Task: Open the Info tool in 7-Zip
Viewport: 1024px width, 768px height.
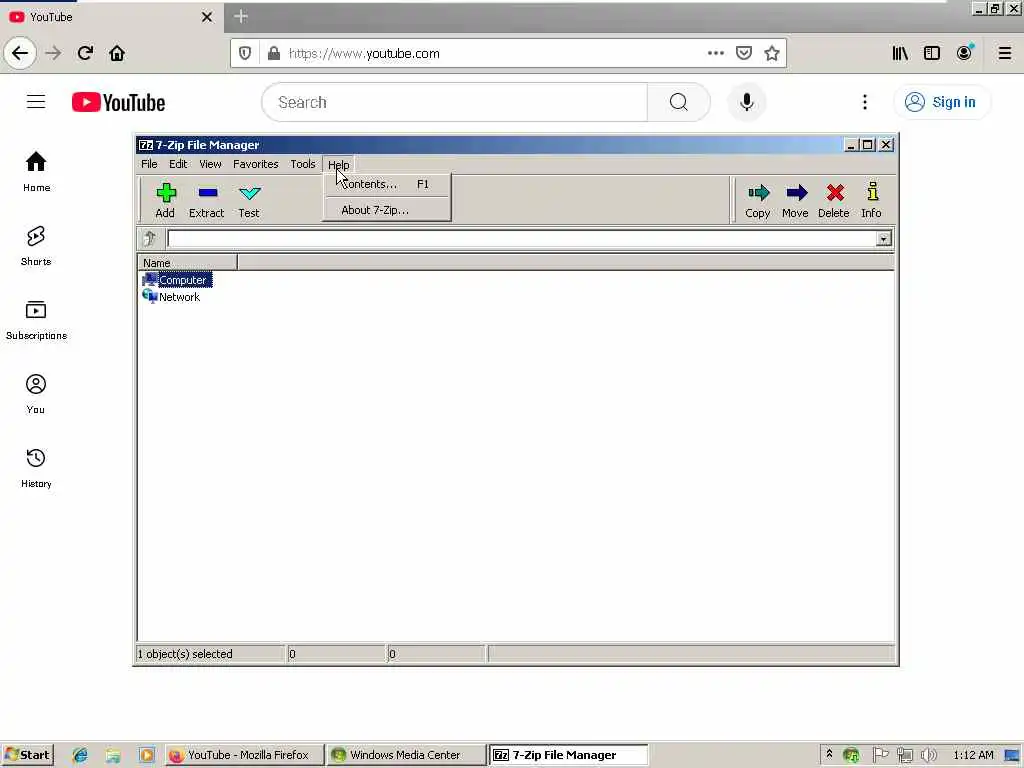Action: pyautogui.click(x=871, y=200)
